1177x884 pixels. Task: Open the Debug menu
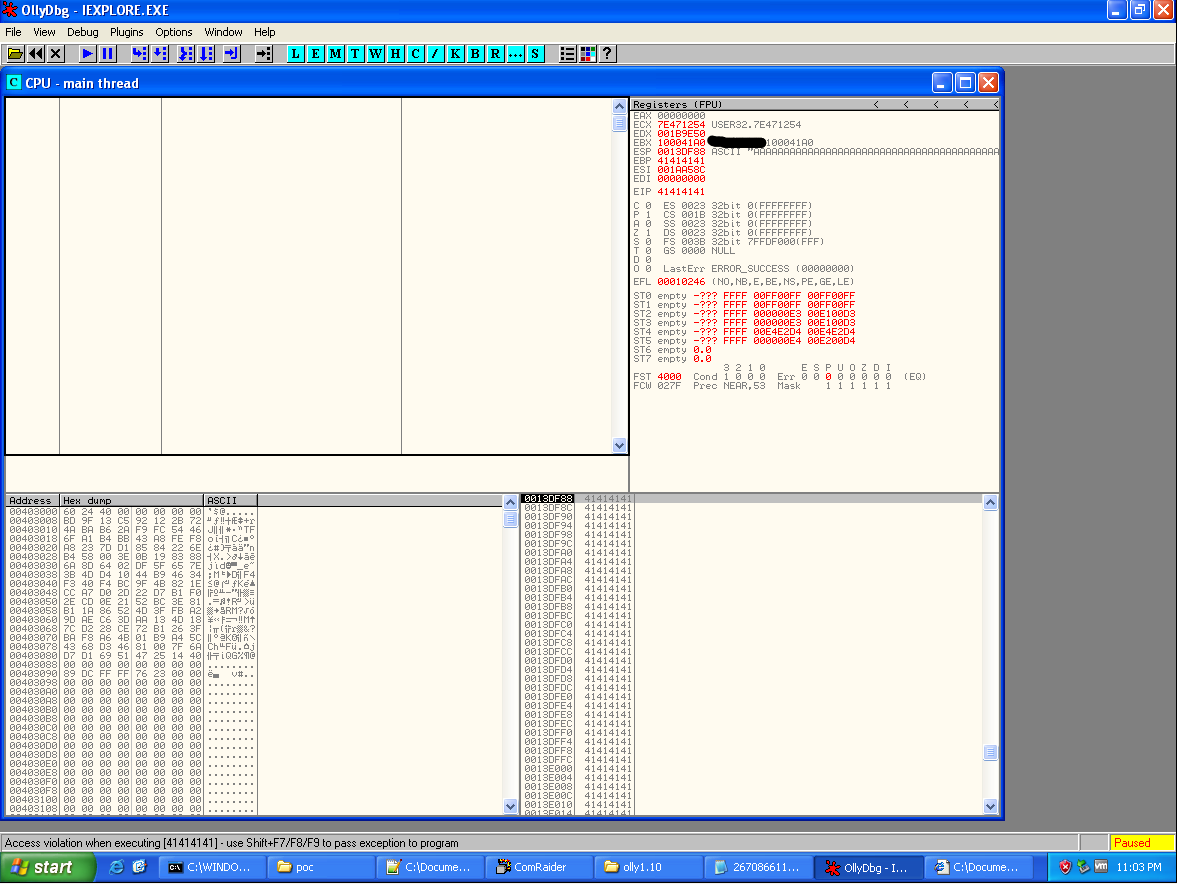pyautogui.click(x=83, y=32)
